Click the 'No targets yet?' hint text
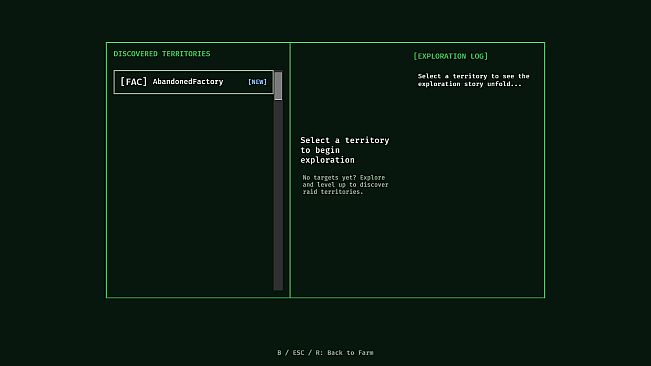The height and width of the screenshot is (366, 651). click(x=345, y=185)
